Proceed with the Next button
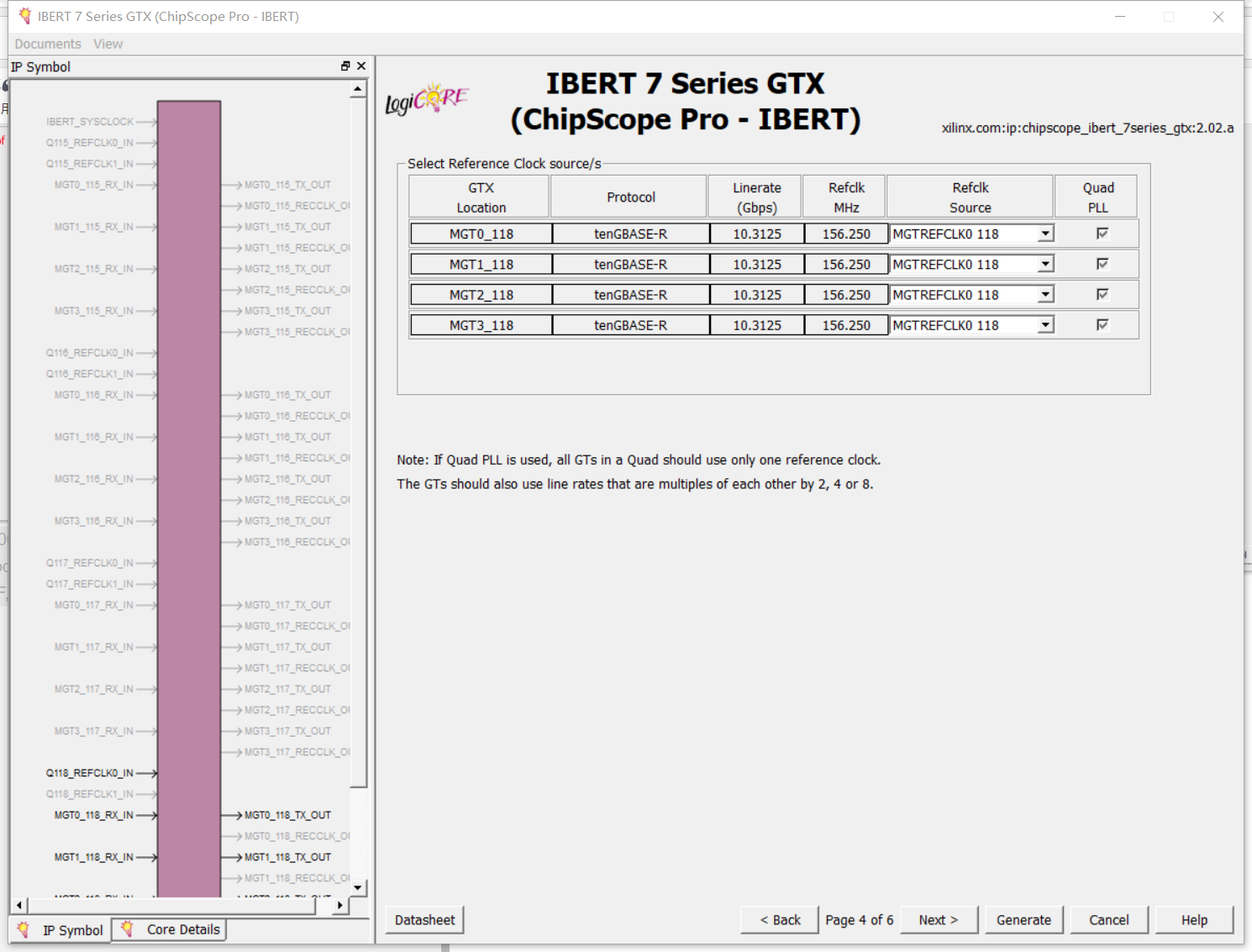 pyautogui.click(x=939, y=920)
